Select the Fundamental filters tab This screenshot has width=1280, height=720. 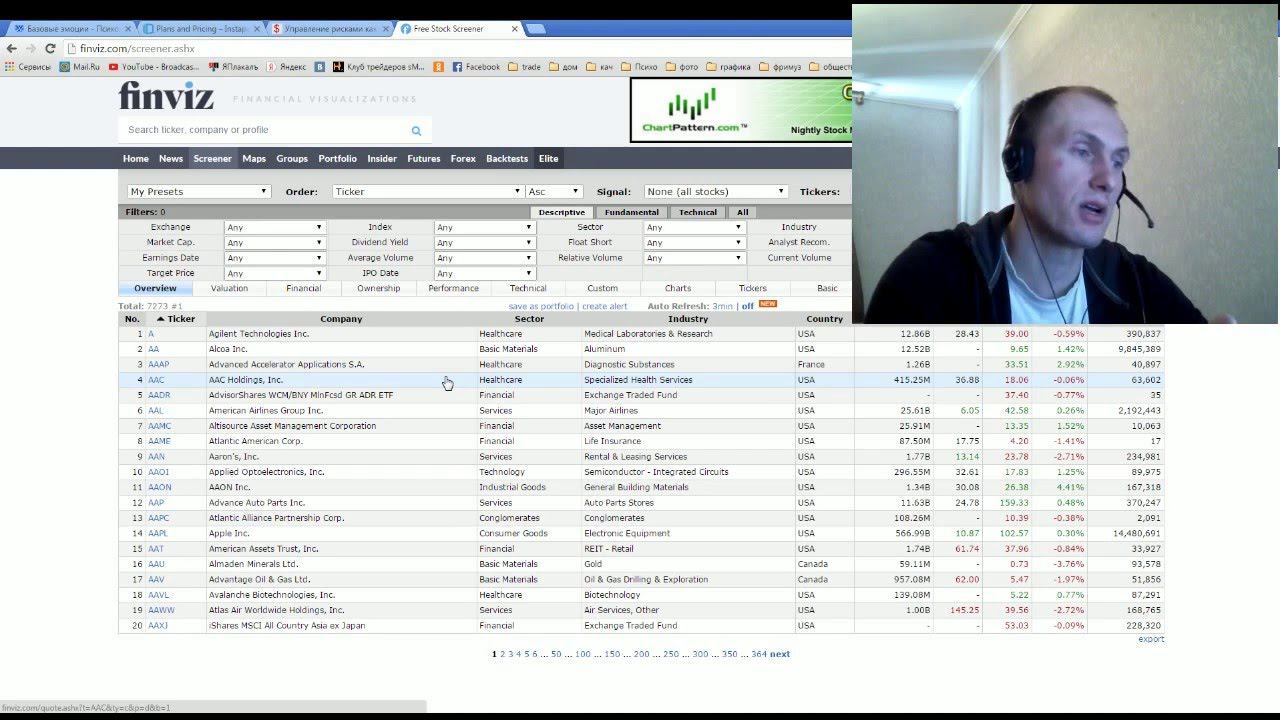[x=631, y=212]
